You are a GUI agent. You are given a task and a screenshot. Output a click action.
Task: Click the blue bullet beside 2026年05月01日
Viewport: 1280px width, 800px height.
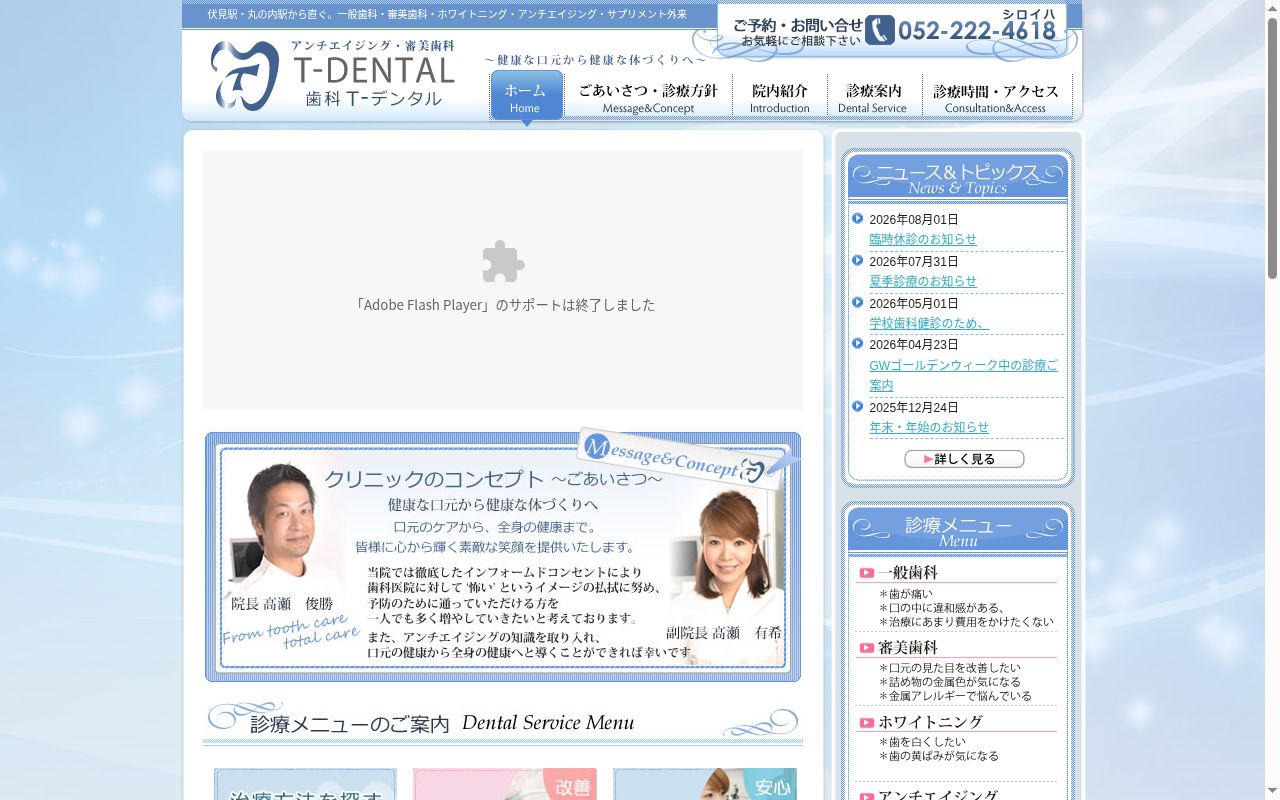(858, 302)
